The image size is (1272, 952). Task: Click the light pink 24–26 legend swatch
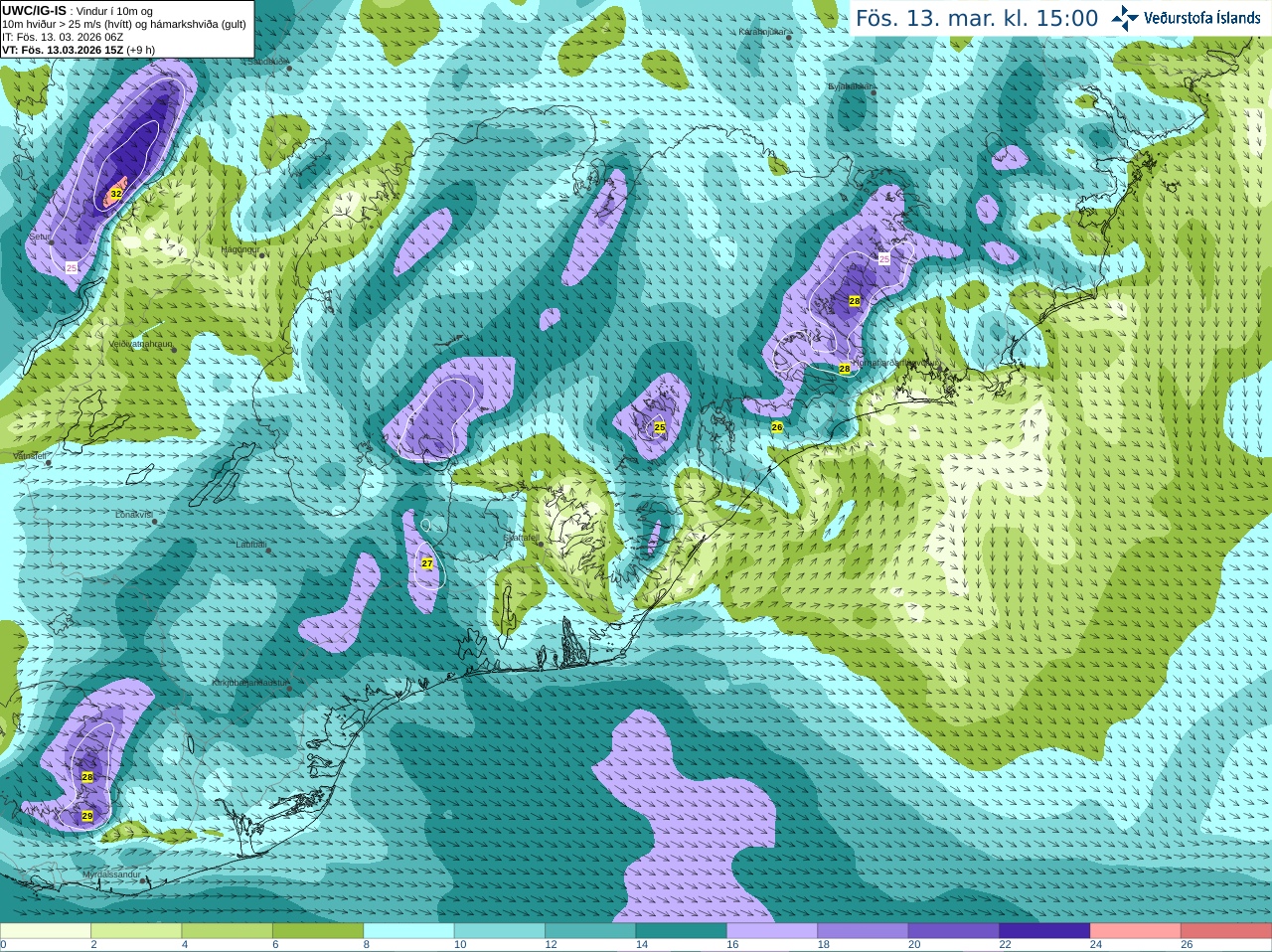1136,931
